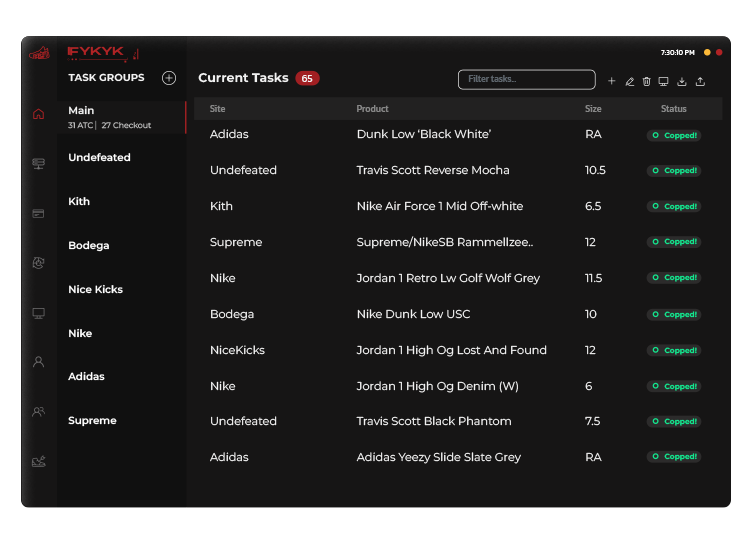Viewport: 750px width, 546px height.
Task: Click Copped! status on Travis Scott Reverse Mocha
Action: click(674, 171)
